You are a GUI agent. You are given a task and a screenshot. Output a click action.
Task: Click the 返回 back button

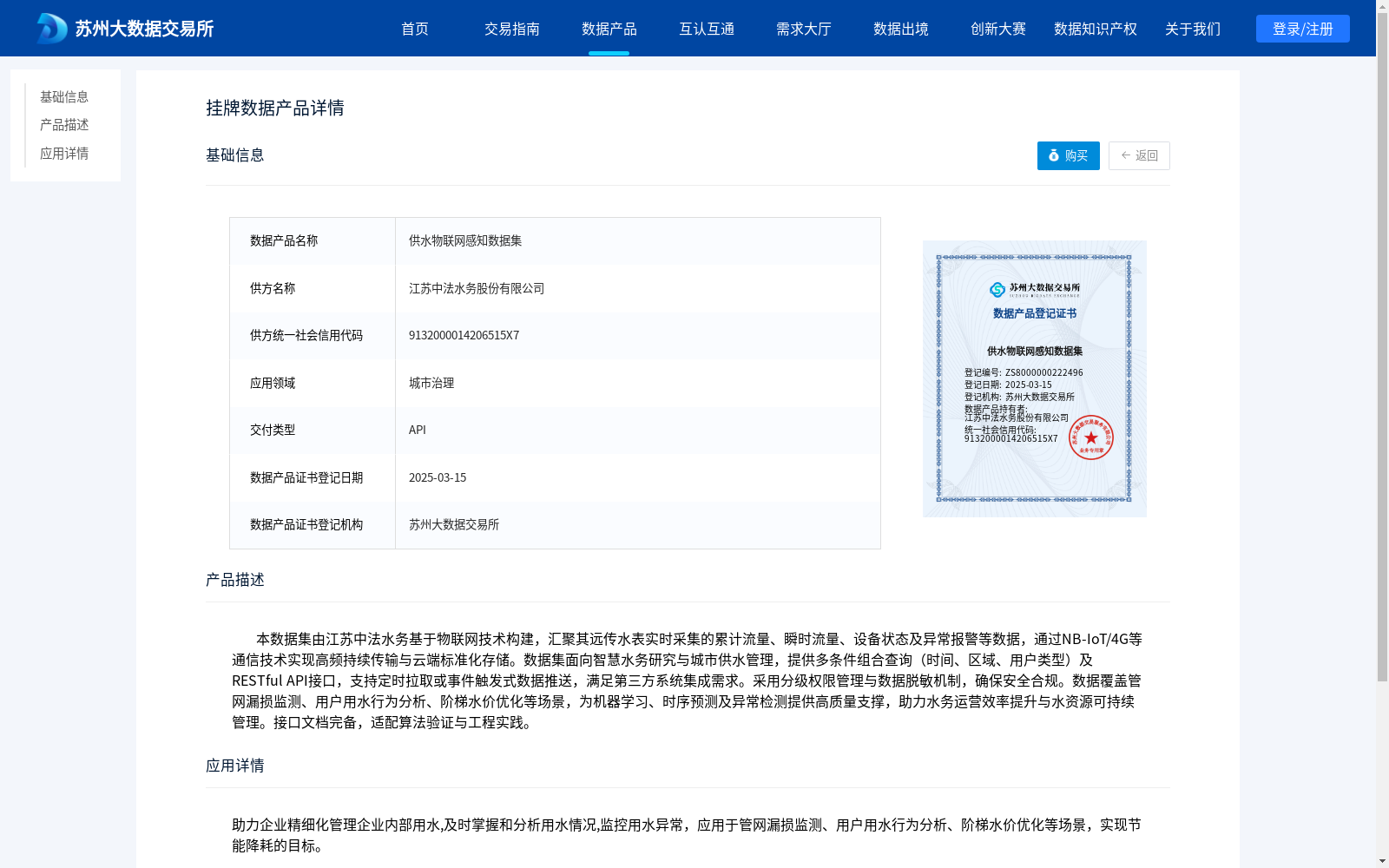(1139, 155)
